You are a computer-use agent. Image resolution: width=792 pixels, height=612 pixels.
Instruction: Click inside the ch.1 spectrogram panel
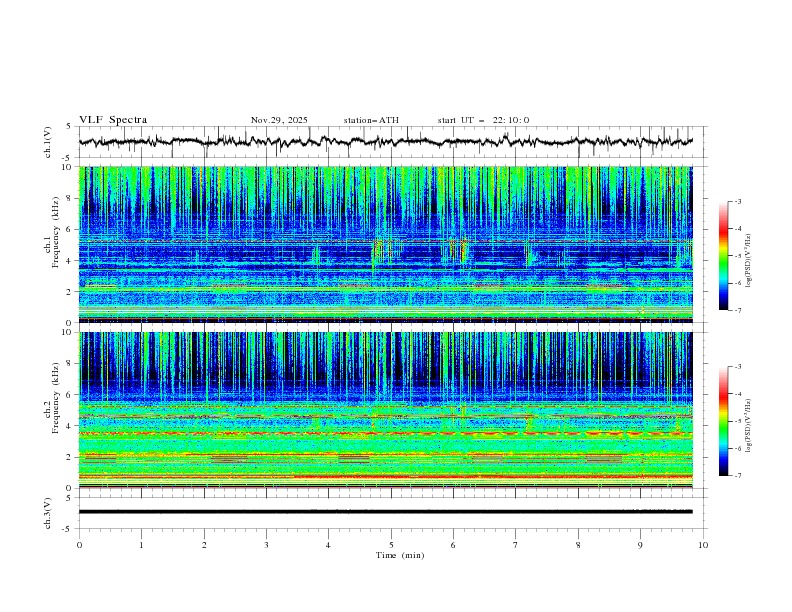coord(386,244)
